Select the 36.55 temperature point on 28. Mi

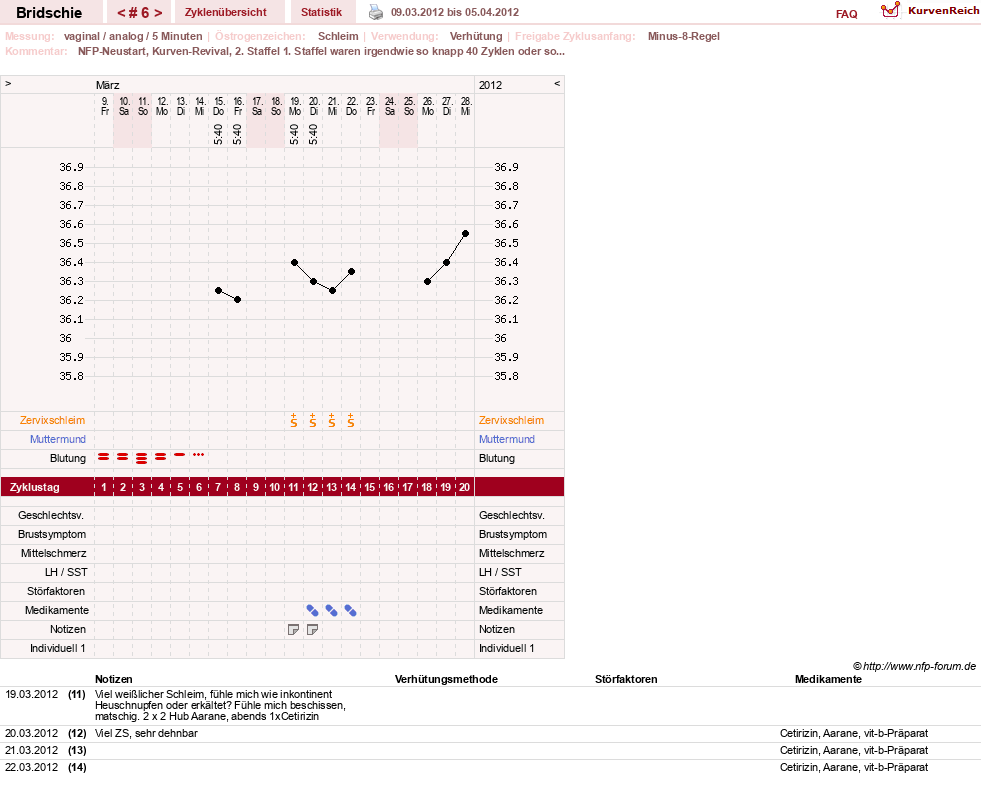465,233
